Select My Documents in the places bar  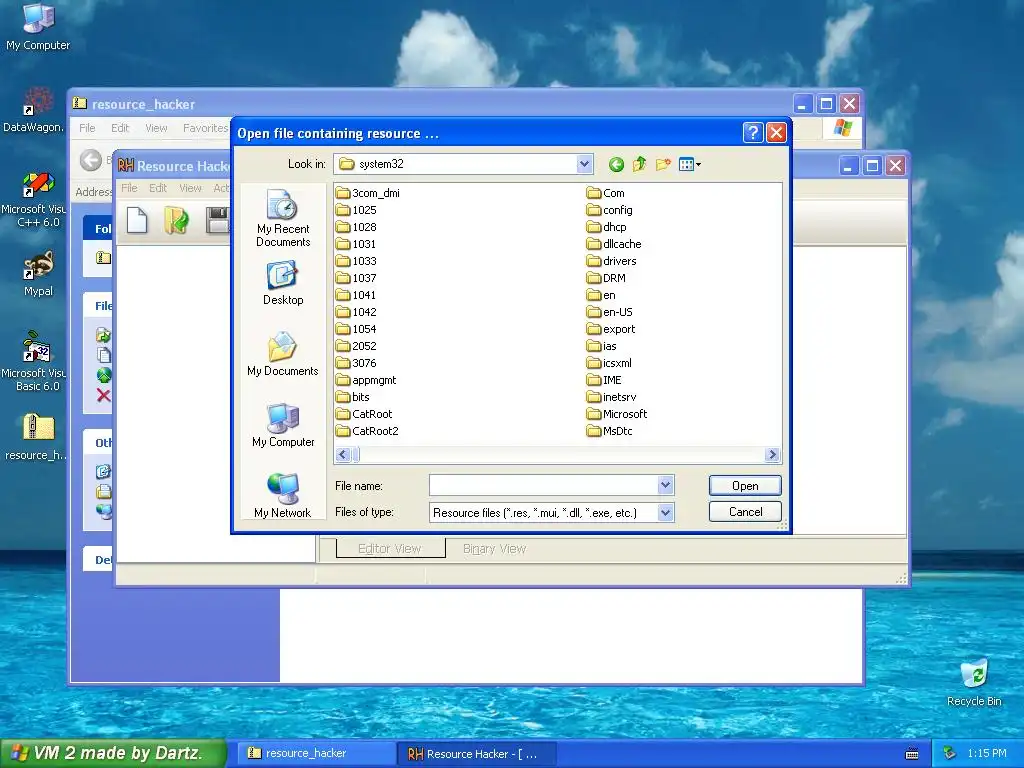283,354
